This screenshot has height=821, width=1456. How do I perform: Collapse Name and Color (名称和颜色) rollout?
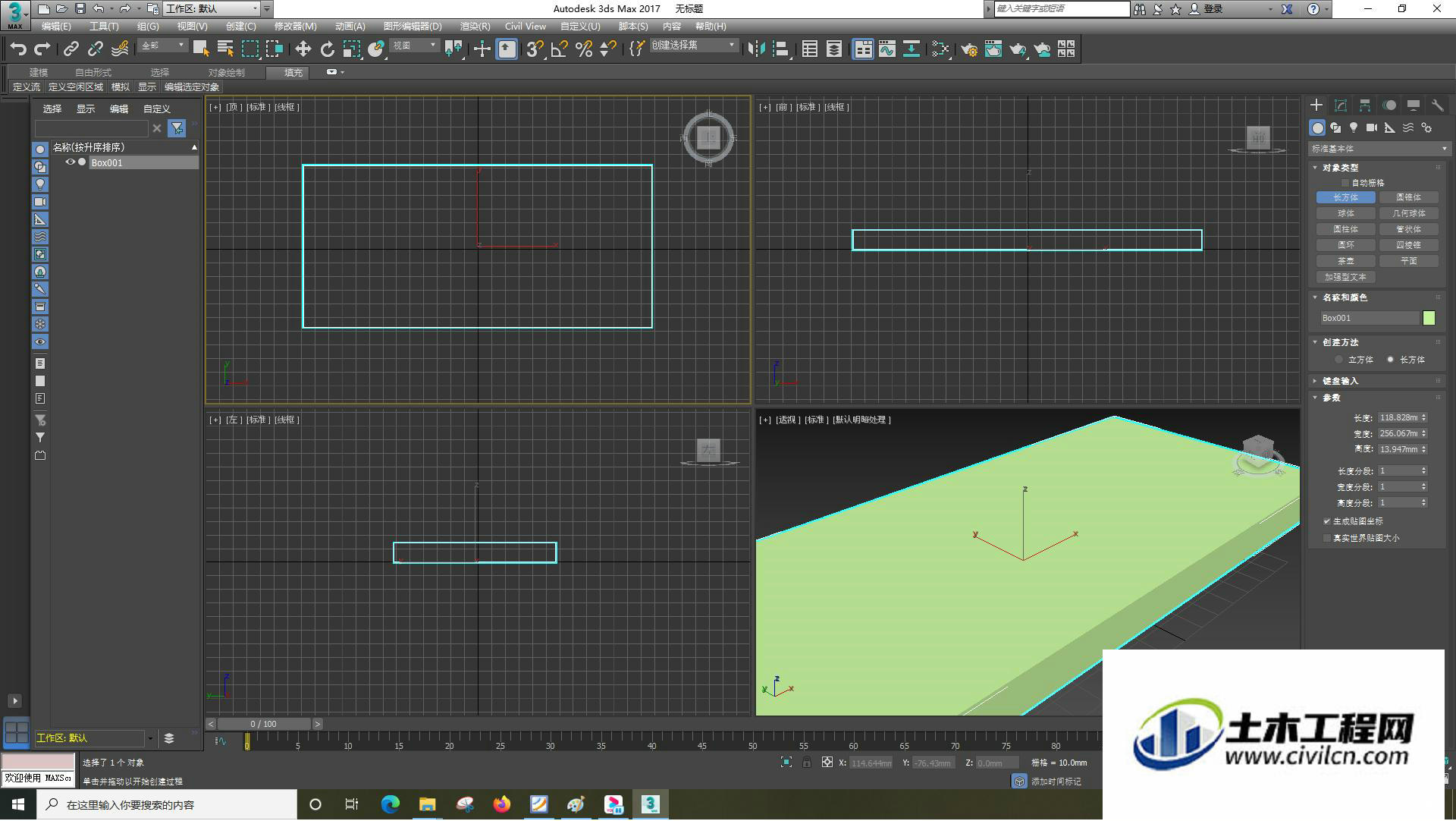[1345, 297]
